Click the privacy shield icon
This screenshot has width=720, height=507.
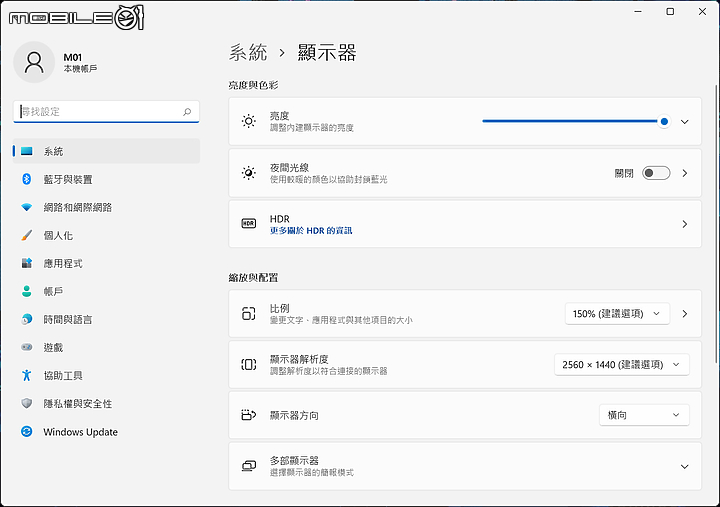coord(27,403)
